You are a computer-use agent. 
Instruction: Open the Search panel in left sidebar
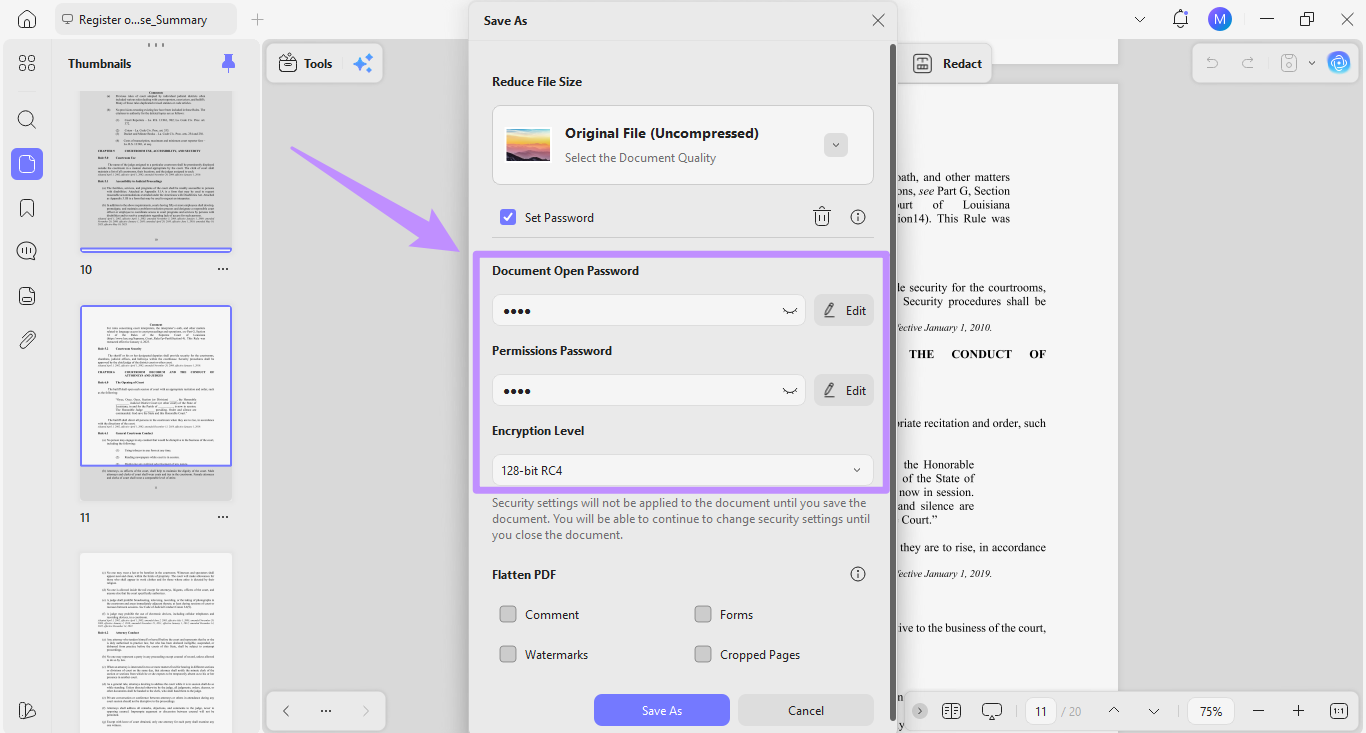27,120
